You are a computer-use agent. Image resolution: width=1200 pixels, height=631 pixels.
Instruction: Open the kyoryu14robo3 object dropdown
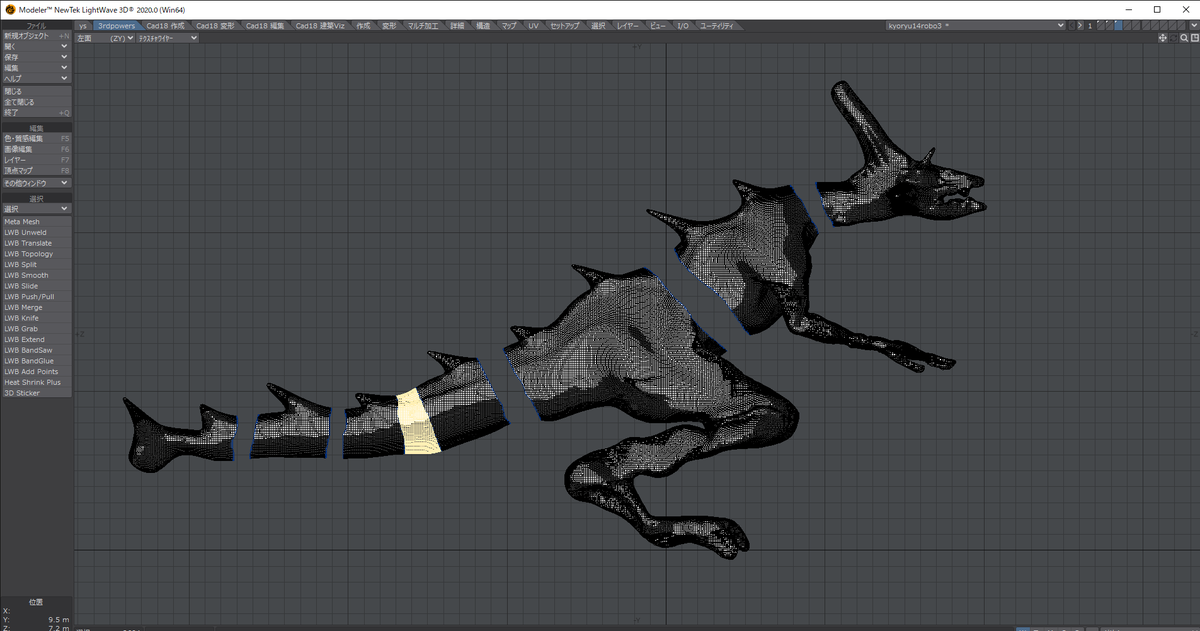click(x=976, y=25)
